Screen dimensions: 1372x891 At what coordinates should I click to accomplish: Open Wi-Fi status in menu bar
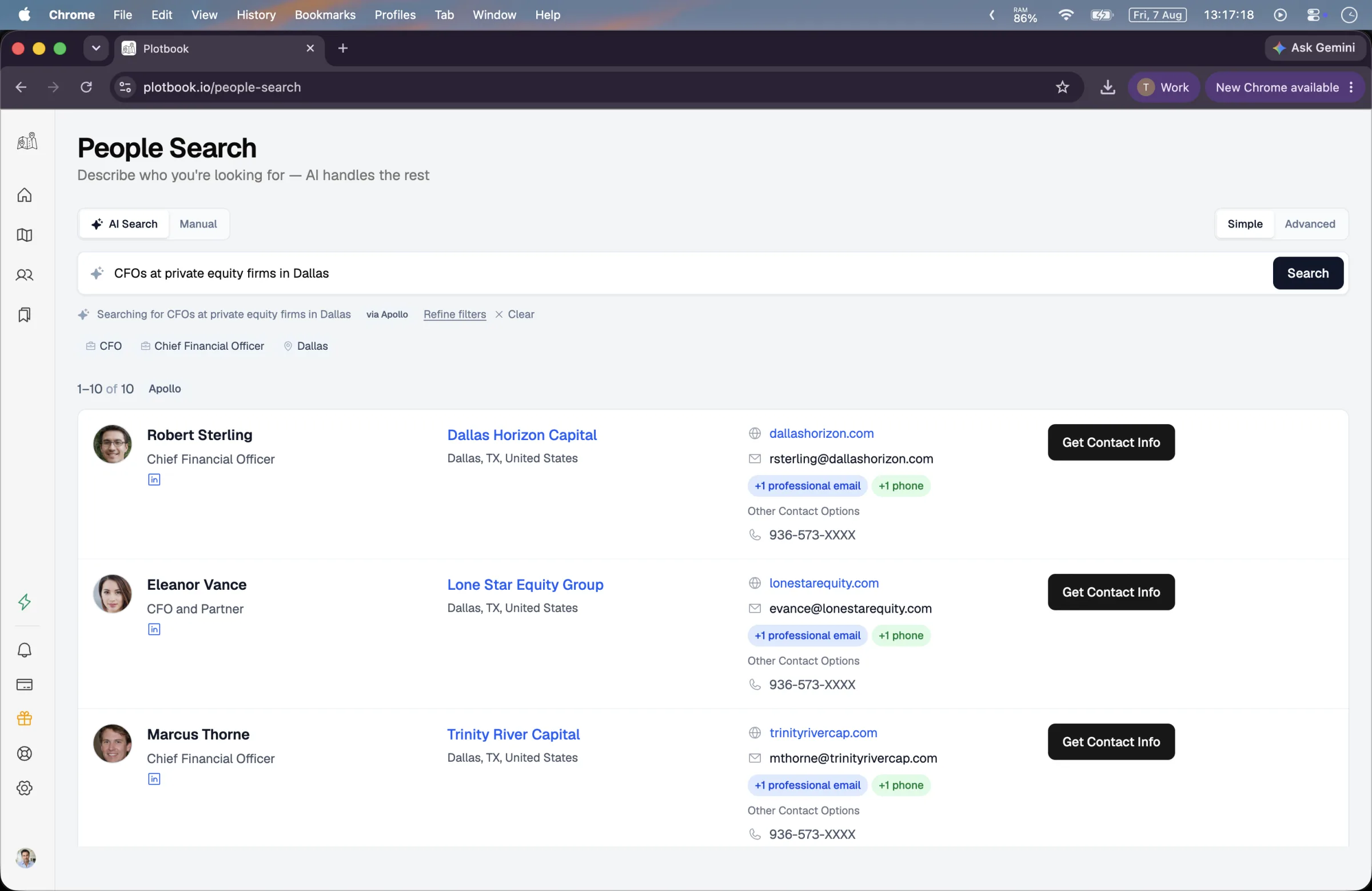1066,15
